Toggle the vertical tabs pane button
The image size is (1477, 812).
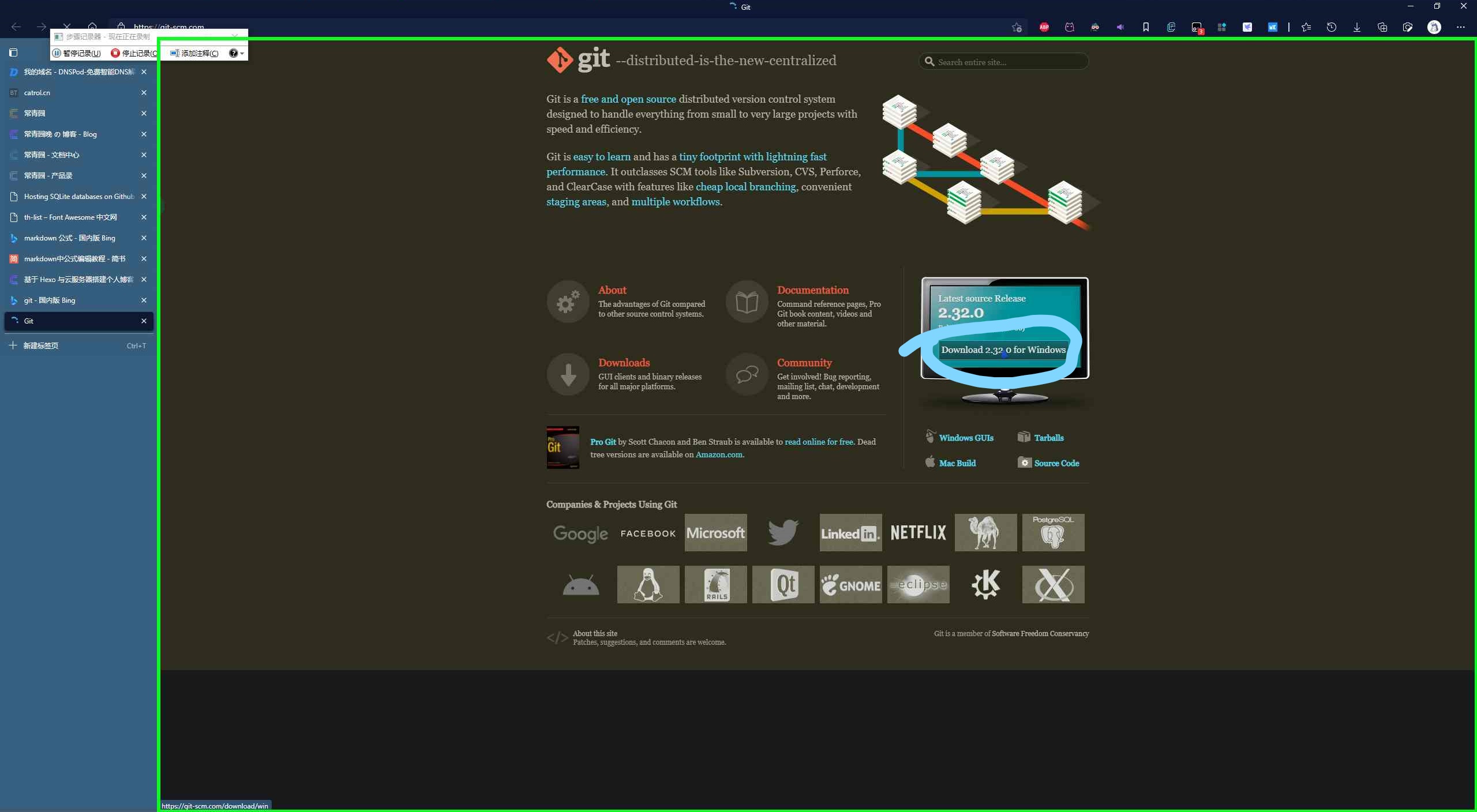14,52
